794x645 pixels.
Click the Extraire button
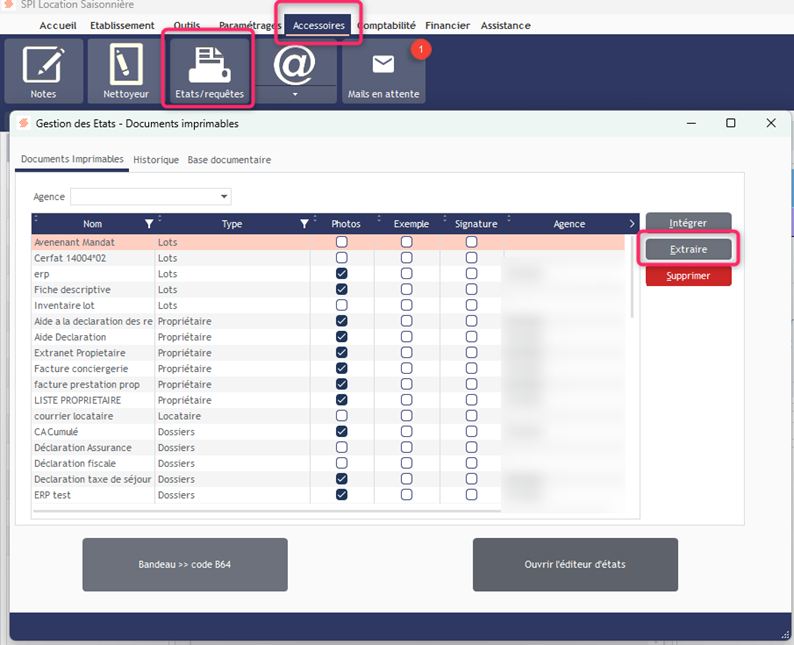(688, 248)
